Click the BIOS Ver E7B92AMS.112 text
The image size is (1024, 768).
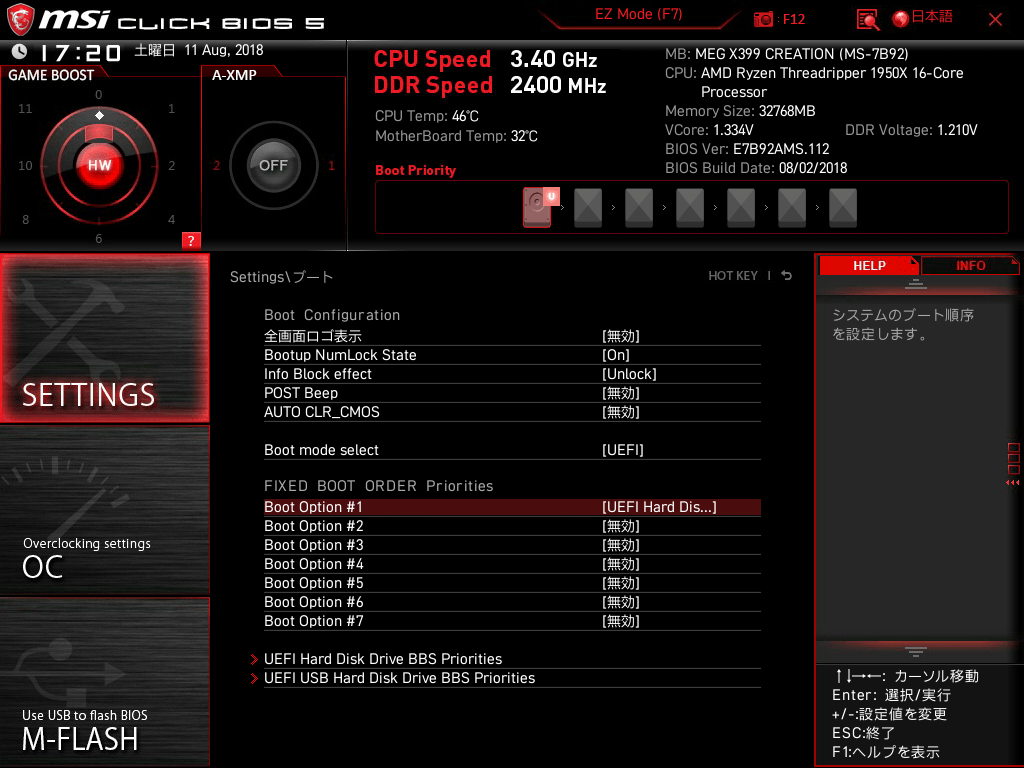[747, 149]
